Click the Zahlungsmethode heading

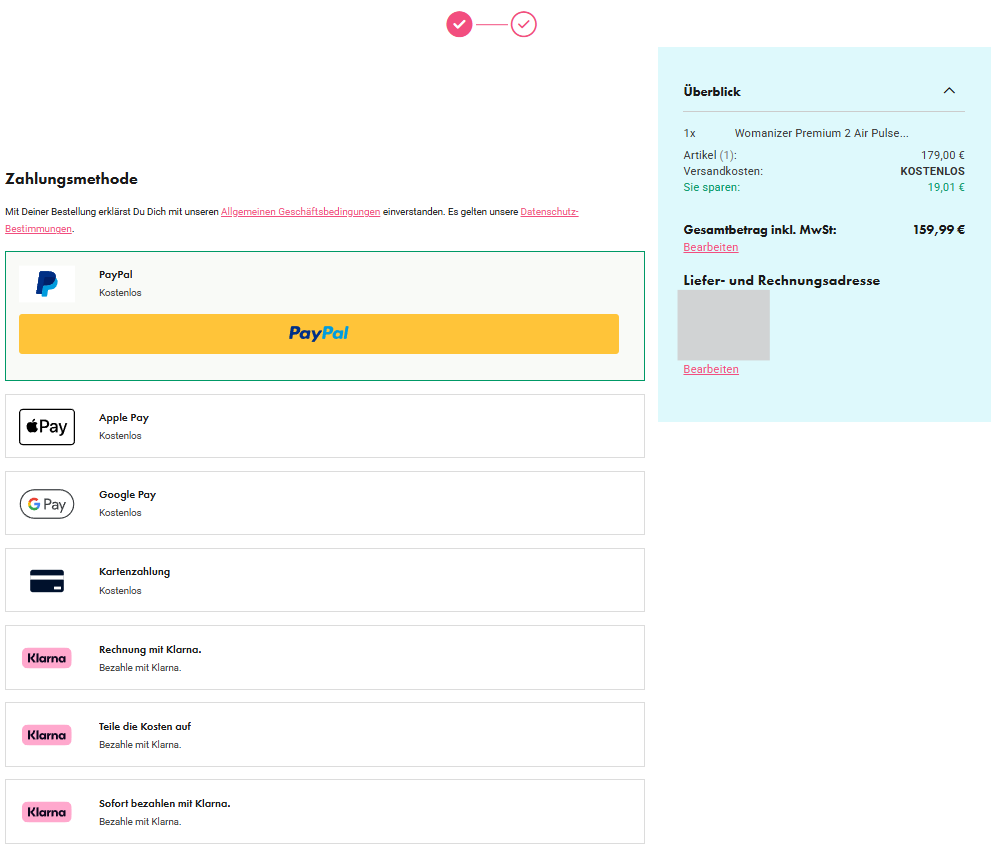[71, 179]
